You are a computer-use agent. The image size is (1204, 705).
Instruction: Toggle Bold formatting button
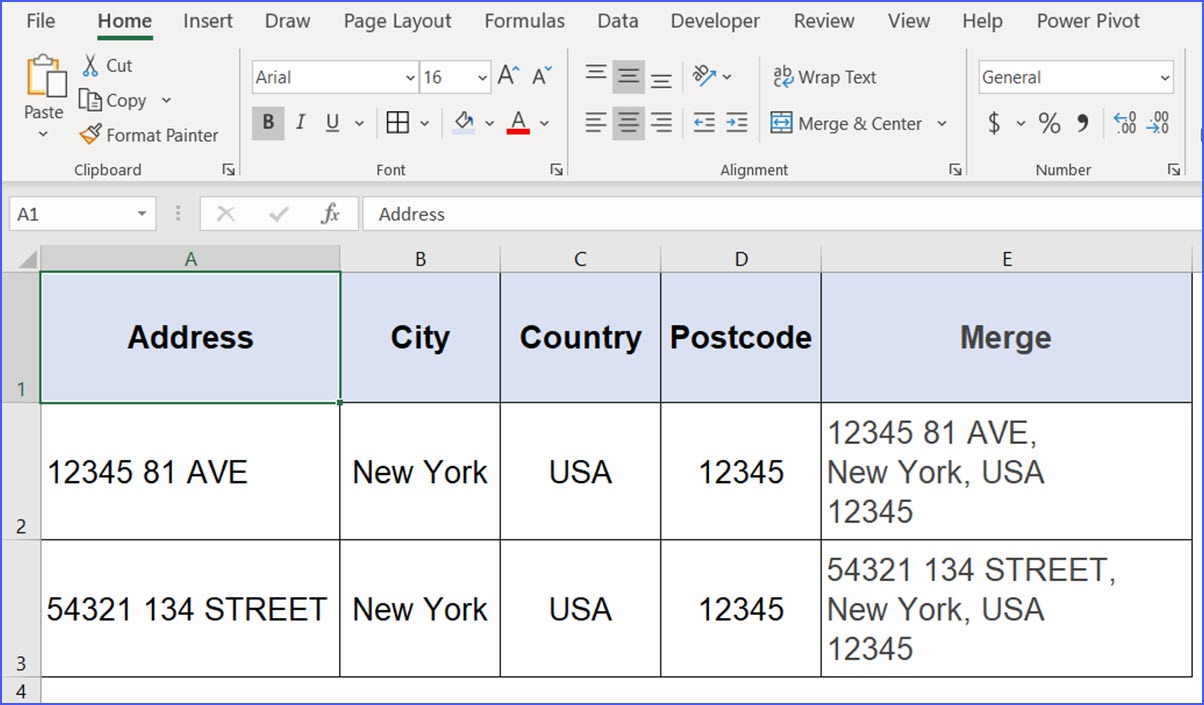point(267,123)
